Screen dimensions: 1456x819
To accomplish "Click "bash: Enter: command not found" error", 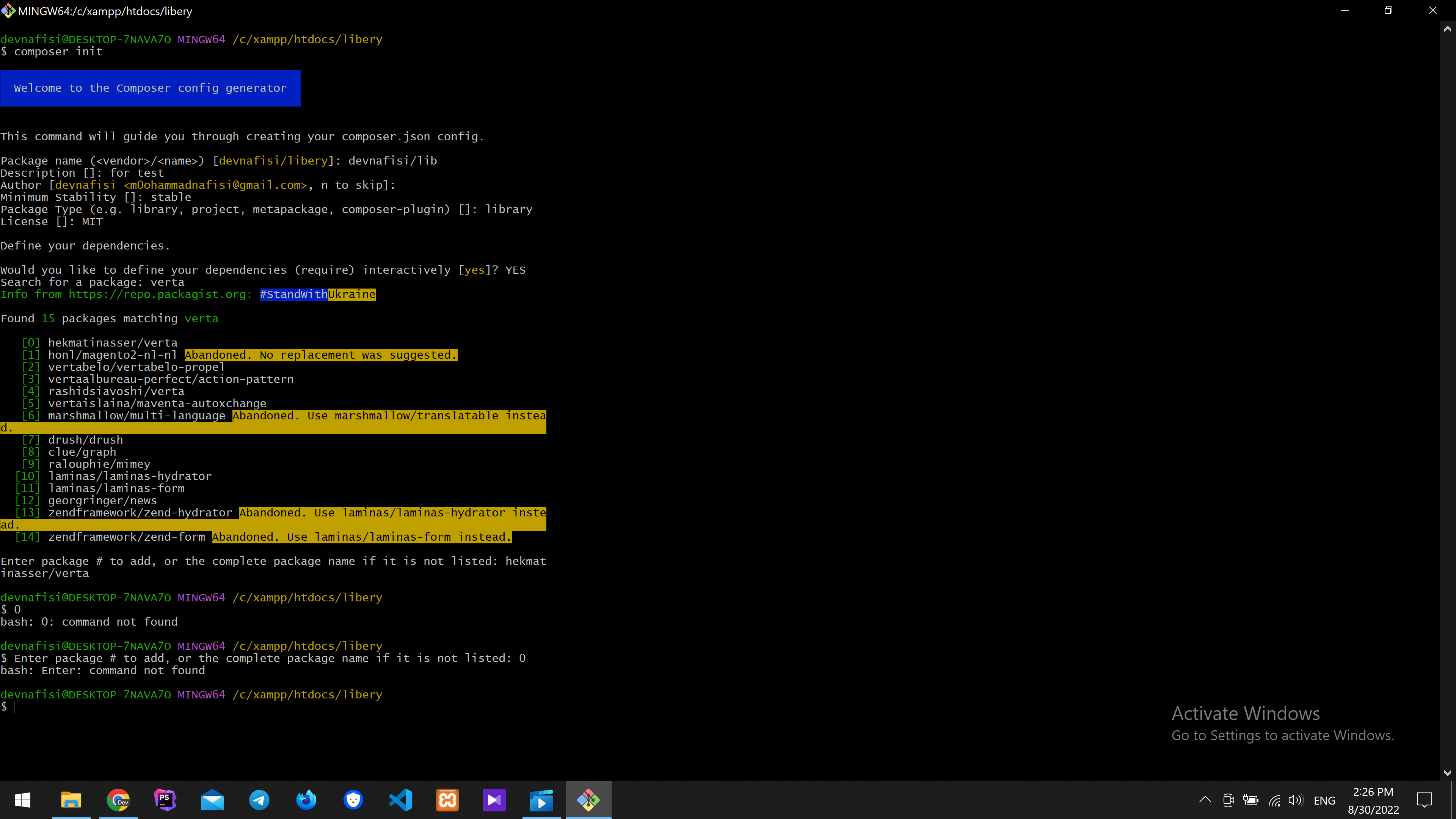I will coord(103,670).
